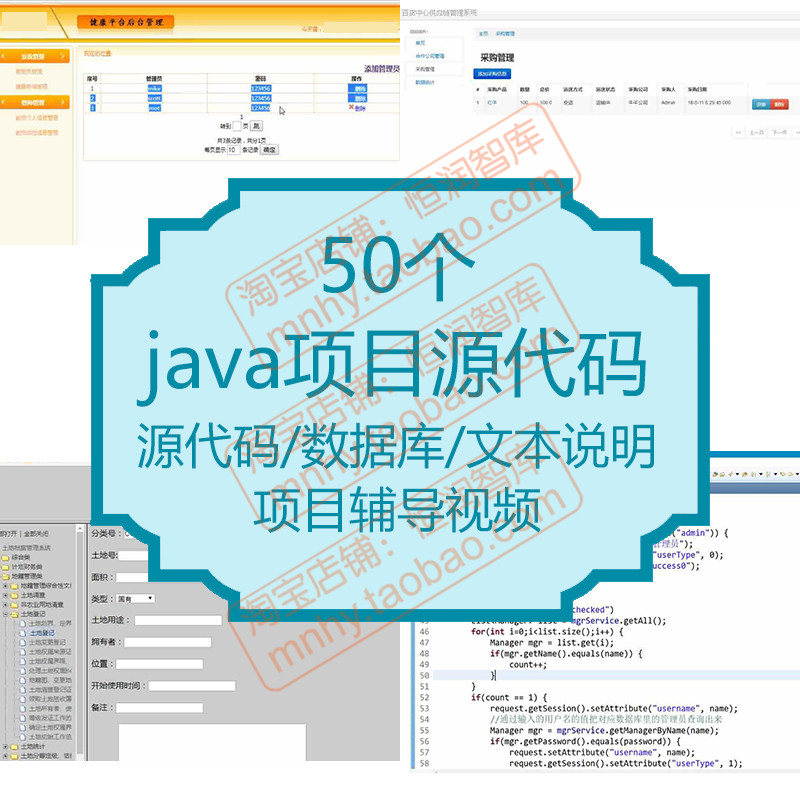
Task: Click the 'count++;' code line
Action: click(x=528, y=665)
